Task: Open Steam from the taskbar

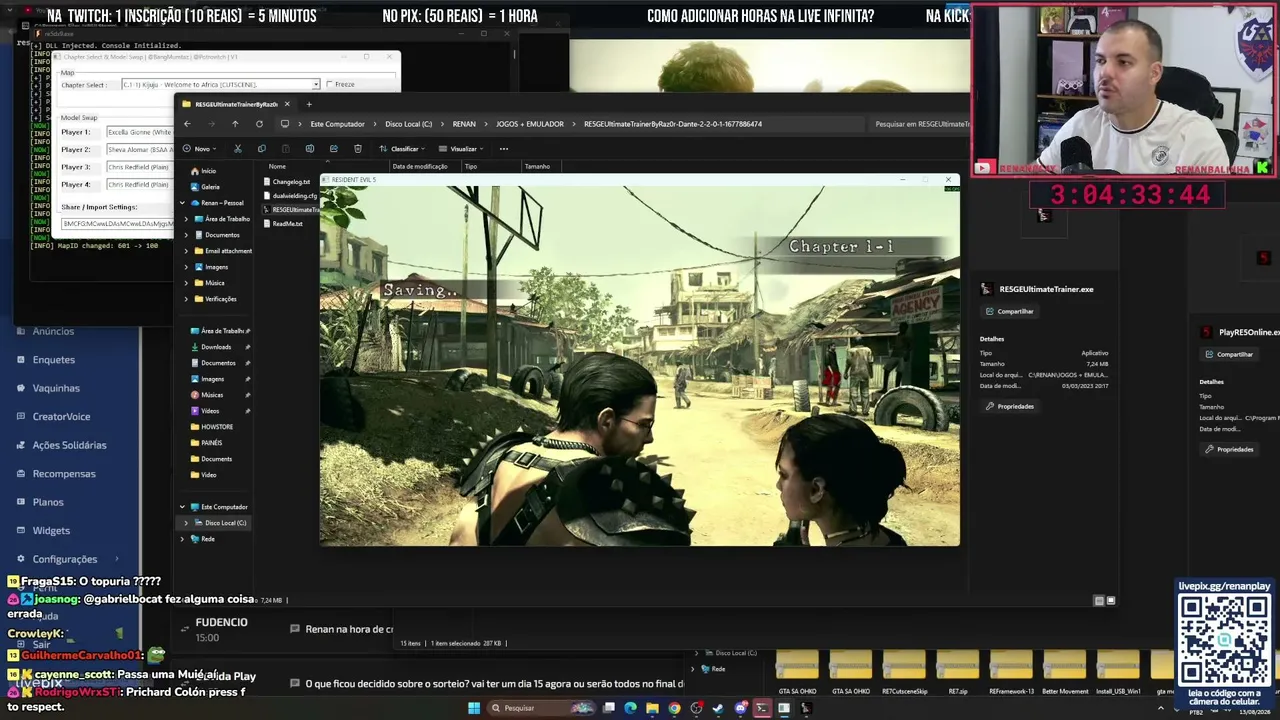Action: [718, 708]
